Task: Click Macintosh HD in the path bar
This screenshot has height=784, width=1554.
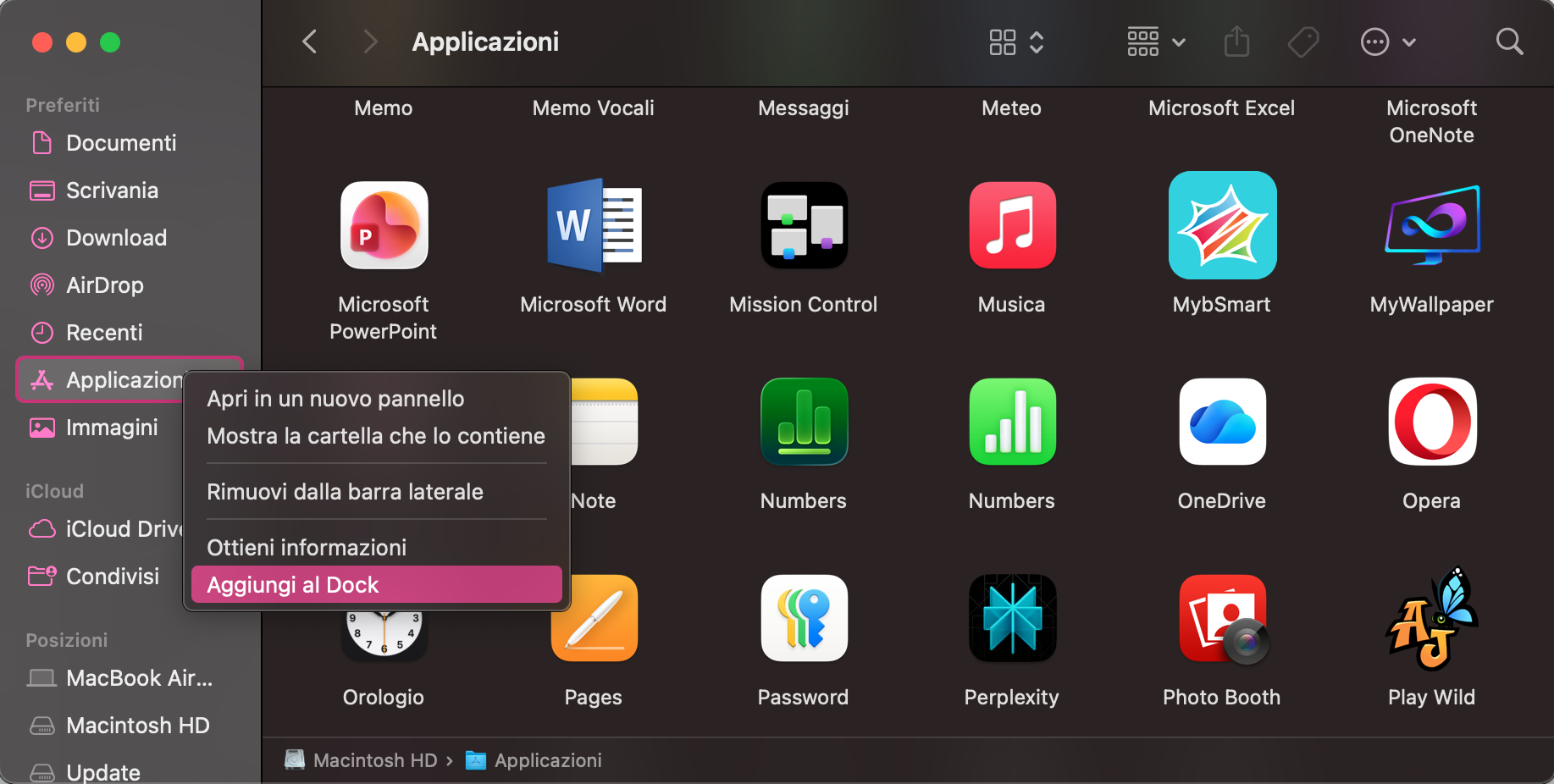Action: (361, 760)
